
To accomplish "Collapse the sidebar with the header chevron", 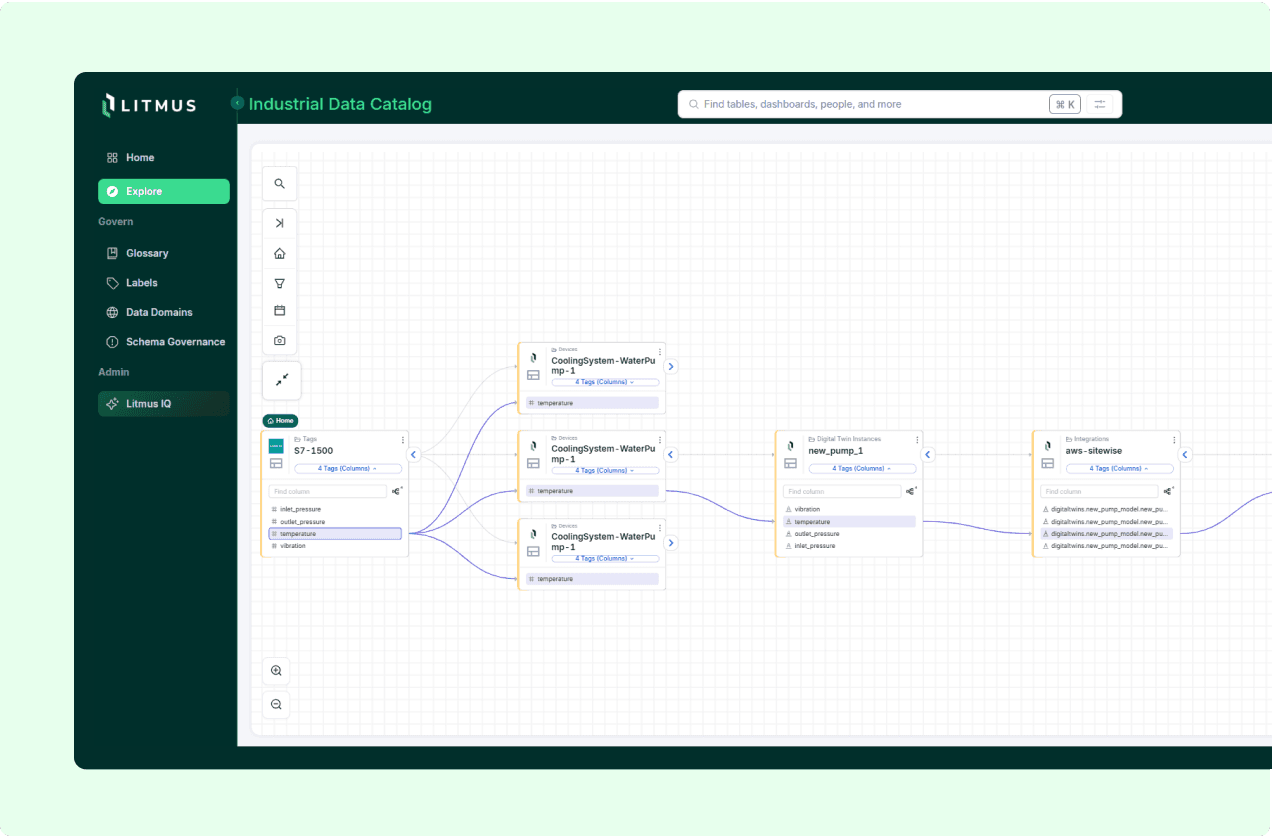I will click(x=237, y=103).
